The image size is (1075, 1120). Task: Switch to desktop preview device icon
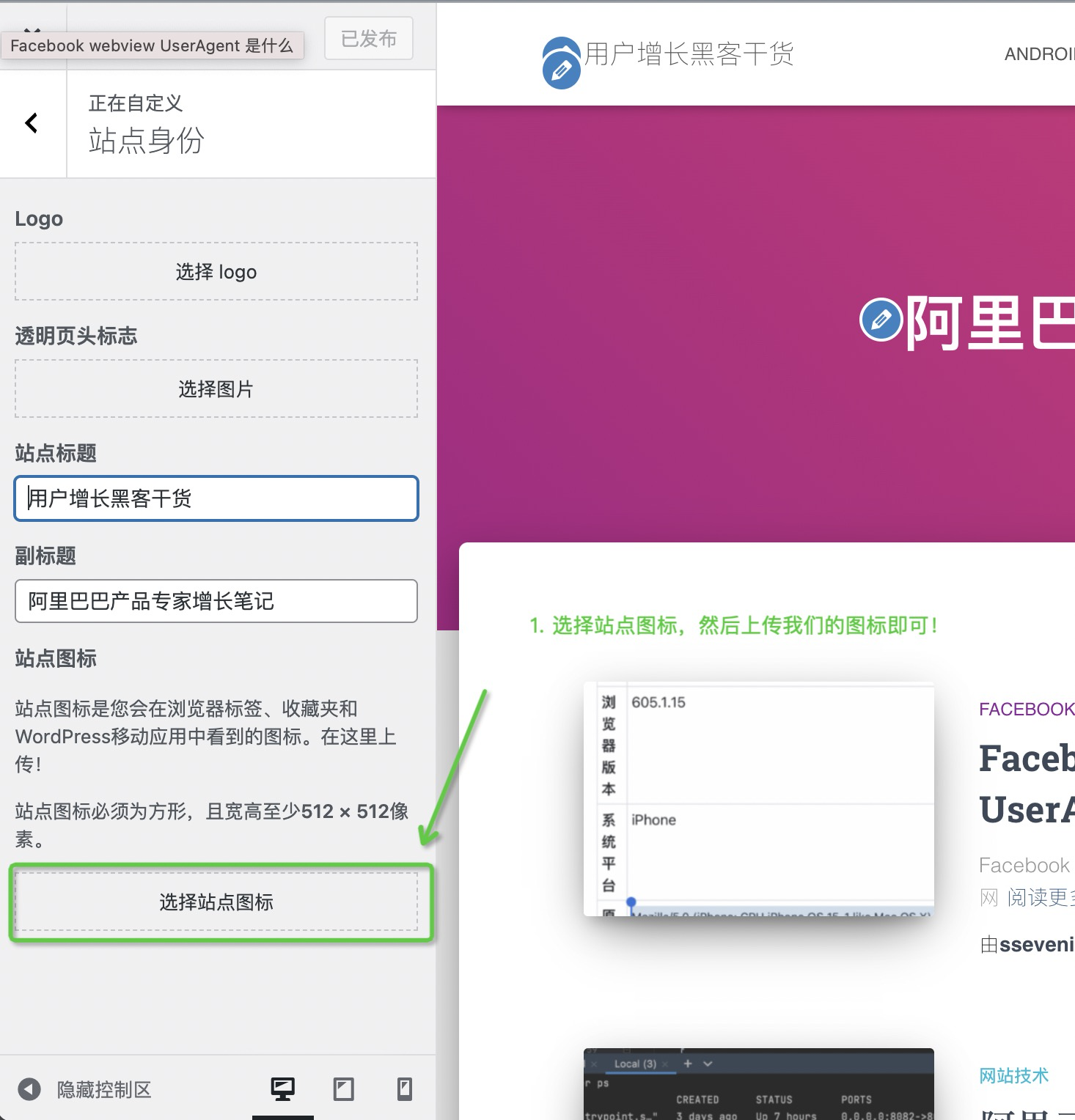(x=283, y=1088)
